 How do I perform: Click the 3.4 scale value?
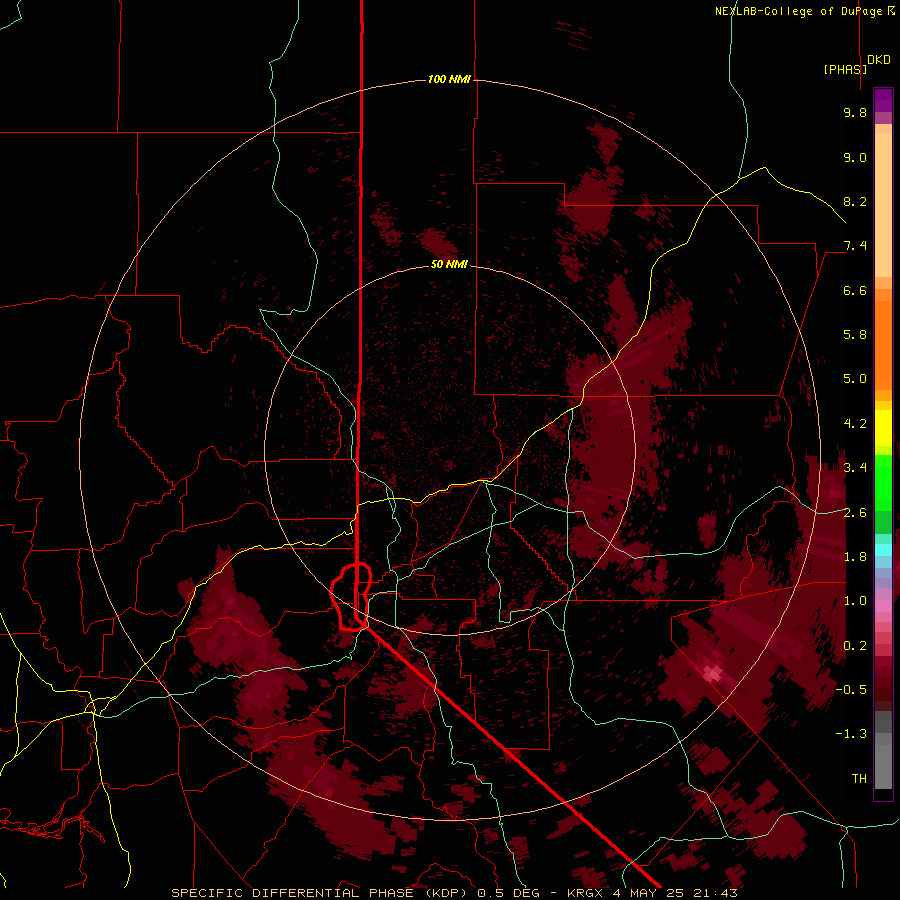tap(855, 468)
